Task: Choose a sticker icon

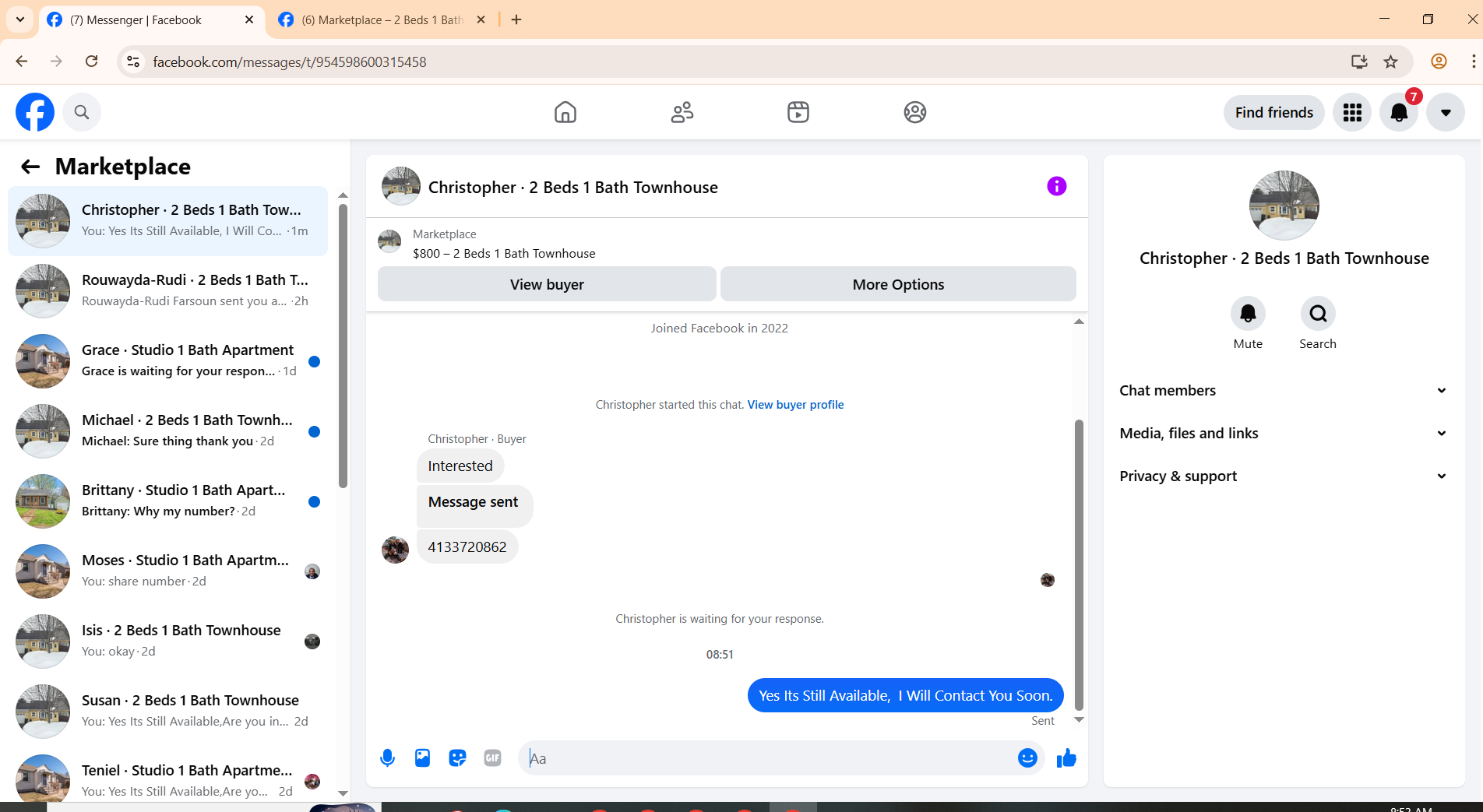Action: [457, 758]
